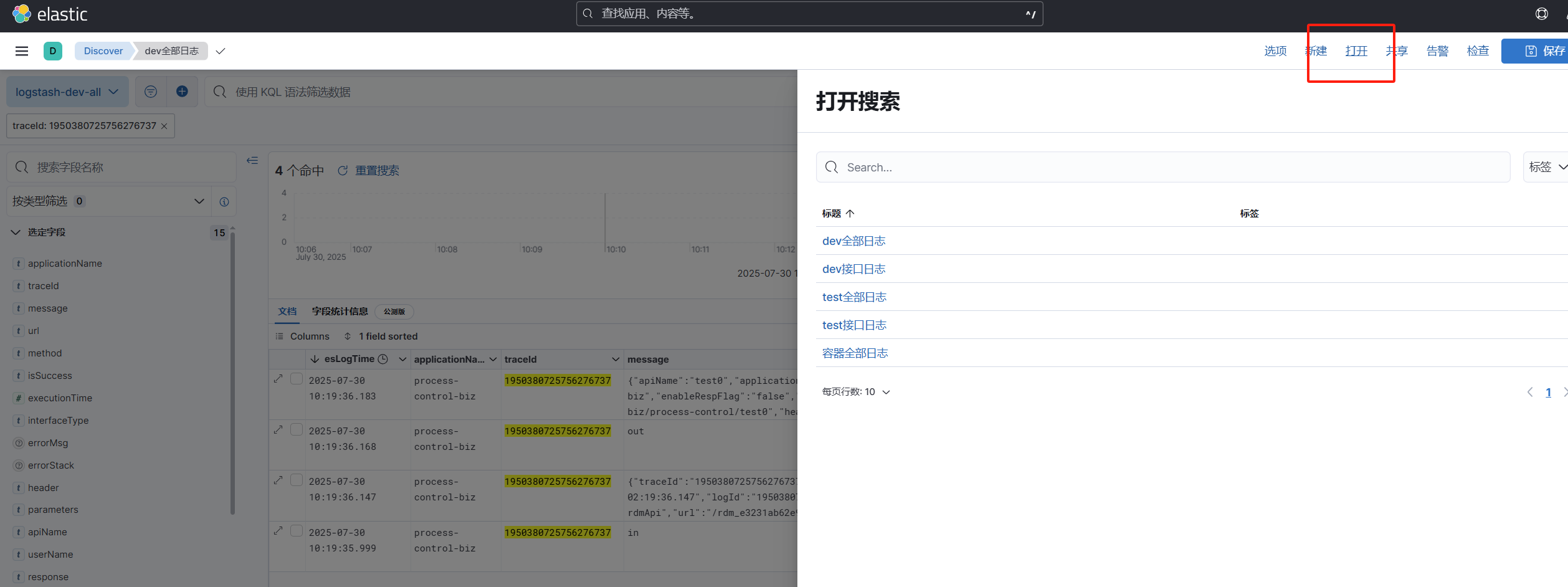Select checkbox for the 10:19:36.168 row
1568x587 pixels.
pyautogui.click(x=297, y=429)
